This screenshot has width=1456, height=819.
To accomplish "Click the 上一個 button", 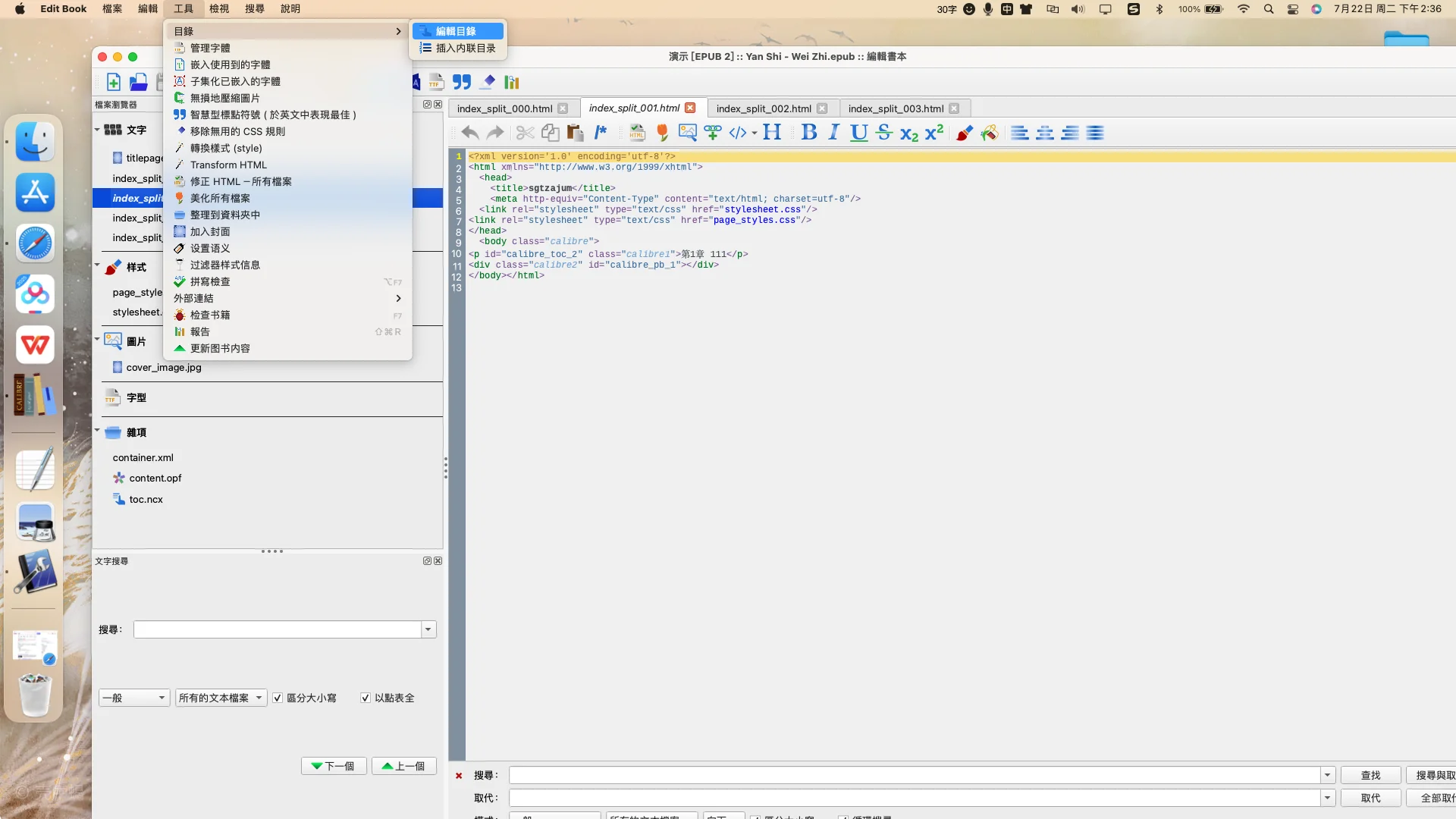I will point(403,766).
